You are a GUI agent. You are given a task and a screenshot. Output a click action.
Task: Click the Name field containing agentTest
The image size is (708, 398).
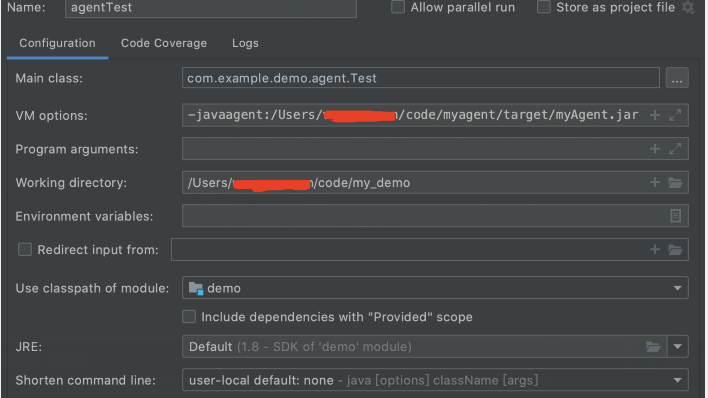[x=211, y=8]
